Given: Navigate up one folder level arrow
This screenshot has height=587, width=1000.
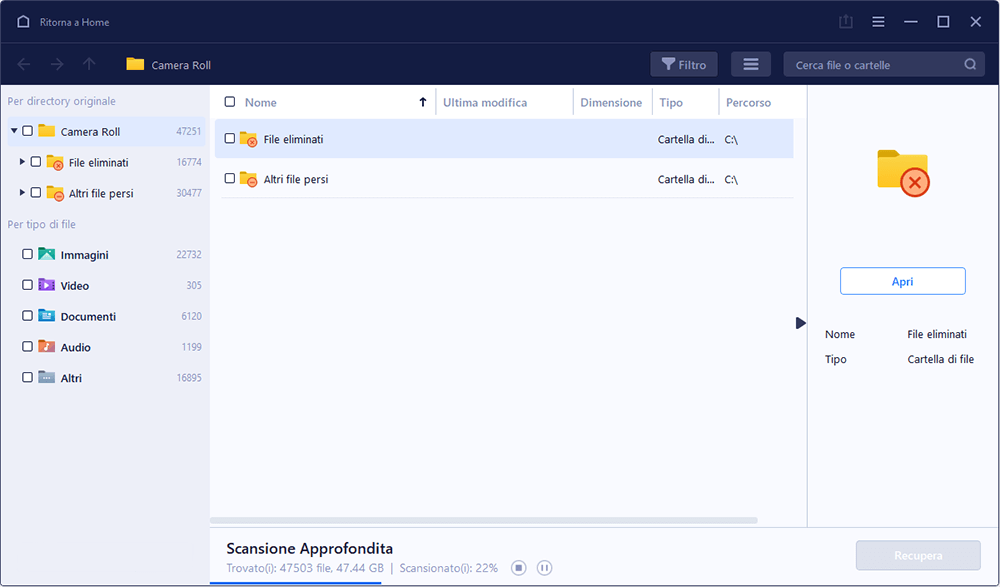Looking at the screenshot, I should (89, 64).
